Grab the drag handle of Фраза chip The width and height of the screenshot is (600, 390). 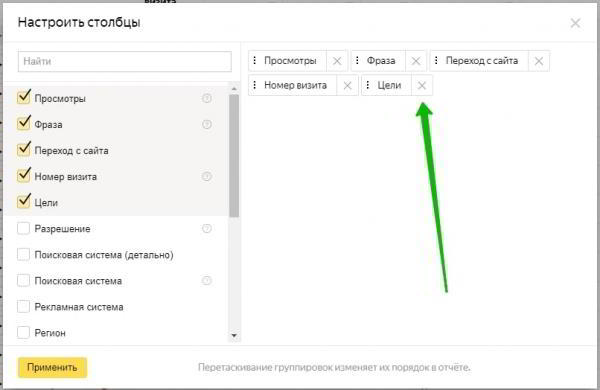pos(357,60)
